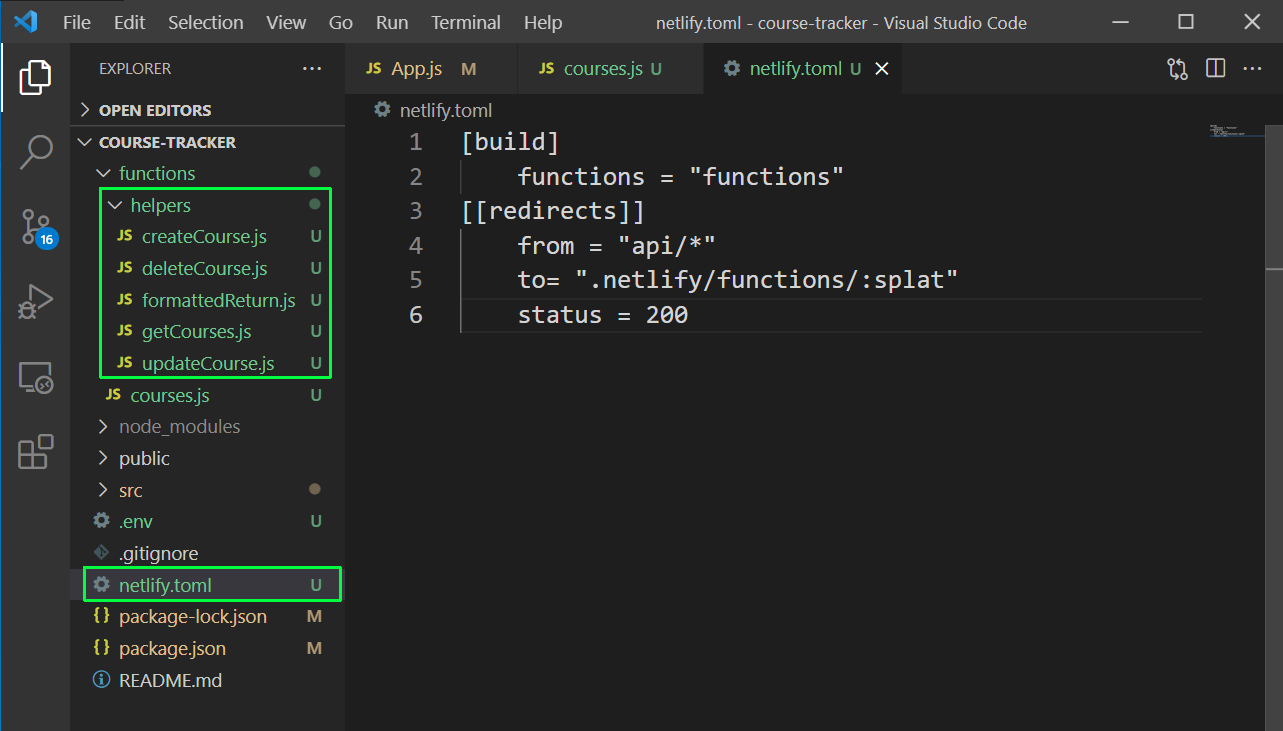Click the Open Changes compare icon
The width and height of the screenshot is (1283, 731).
[1178, 69]
